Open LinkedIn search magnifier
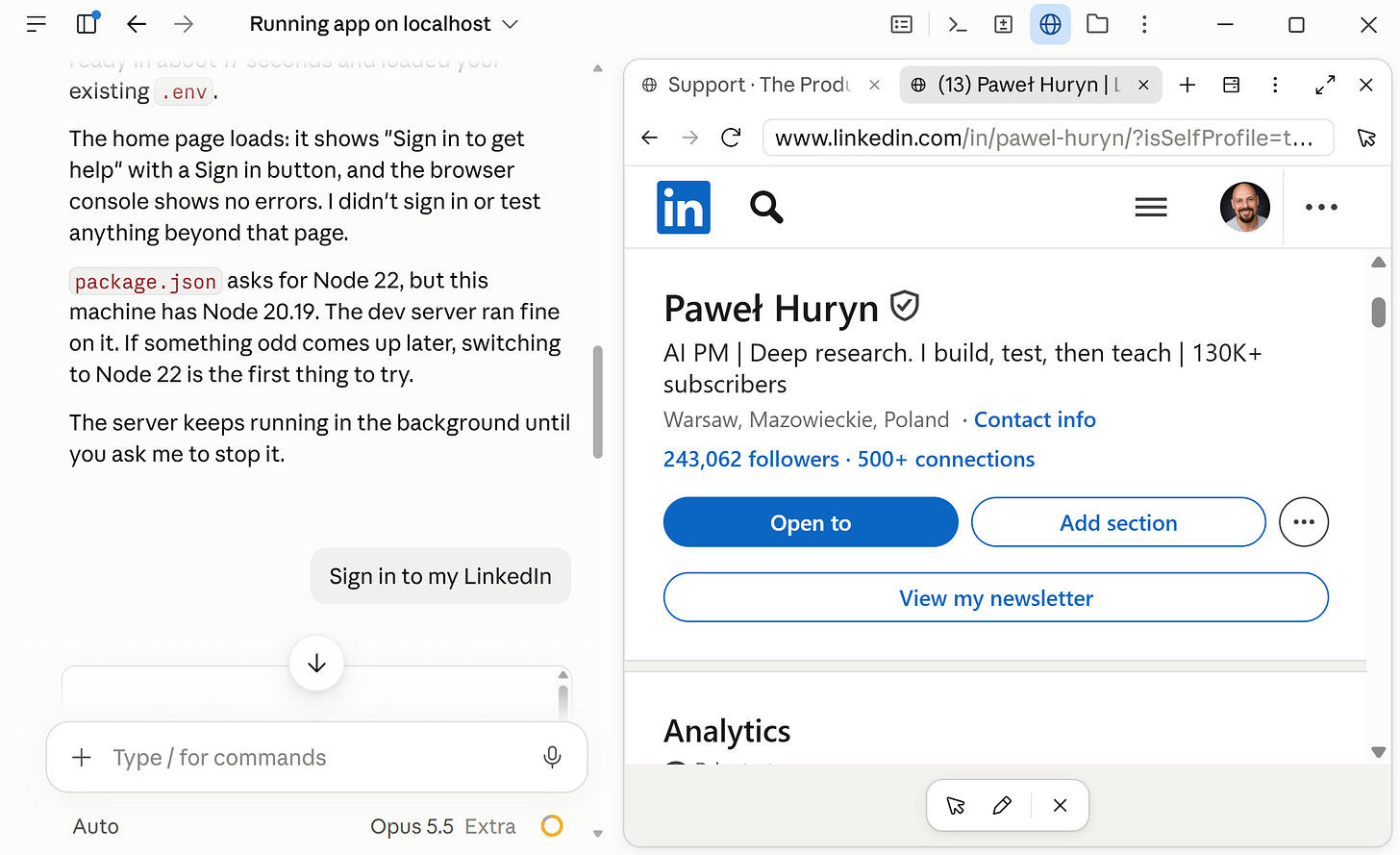Viewport: 1400px width, 855px height. [766, 207]
